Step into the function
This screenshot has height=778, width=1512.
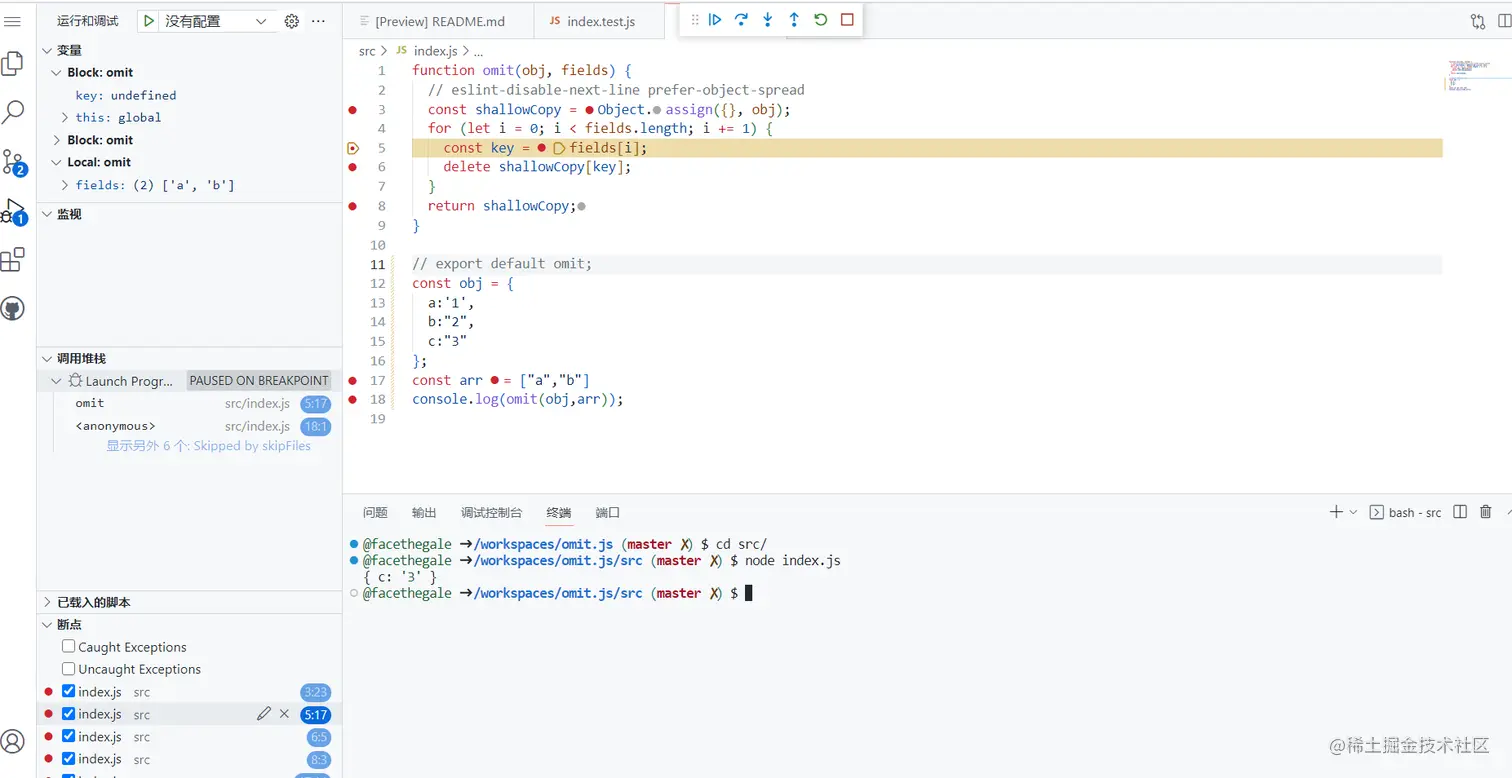point(767,19)
